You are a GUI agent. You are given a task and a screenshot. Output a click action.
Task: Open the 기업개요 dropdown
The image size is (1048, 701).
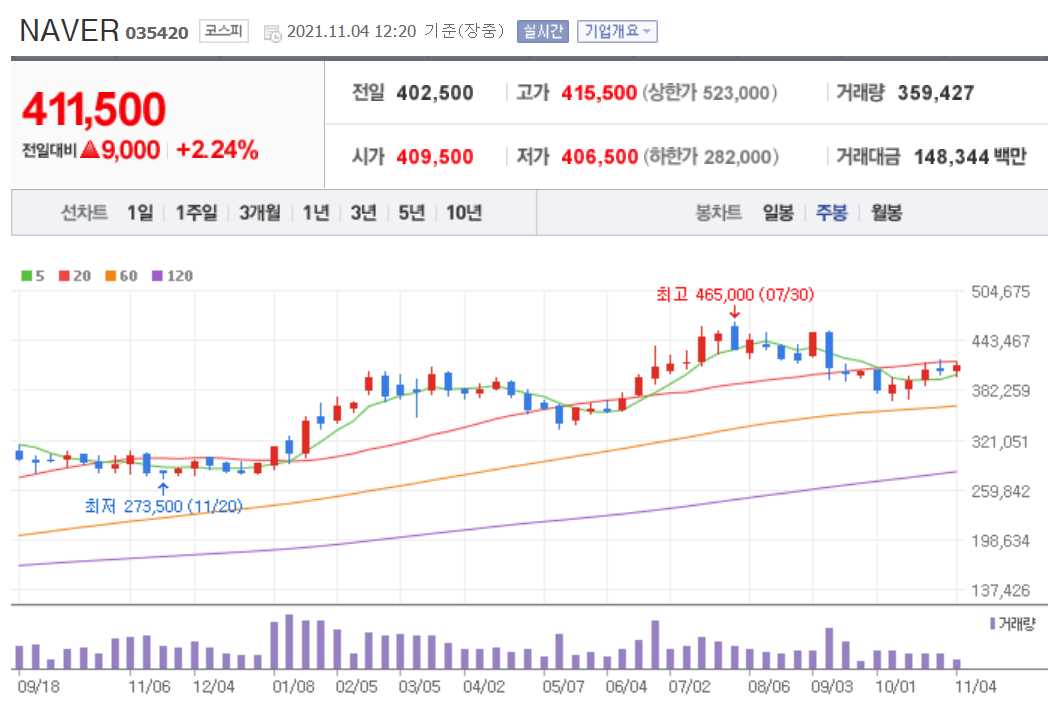[617, 31]
